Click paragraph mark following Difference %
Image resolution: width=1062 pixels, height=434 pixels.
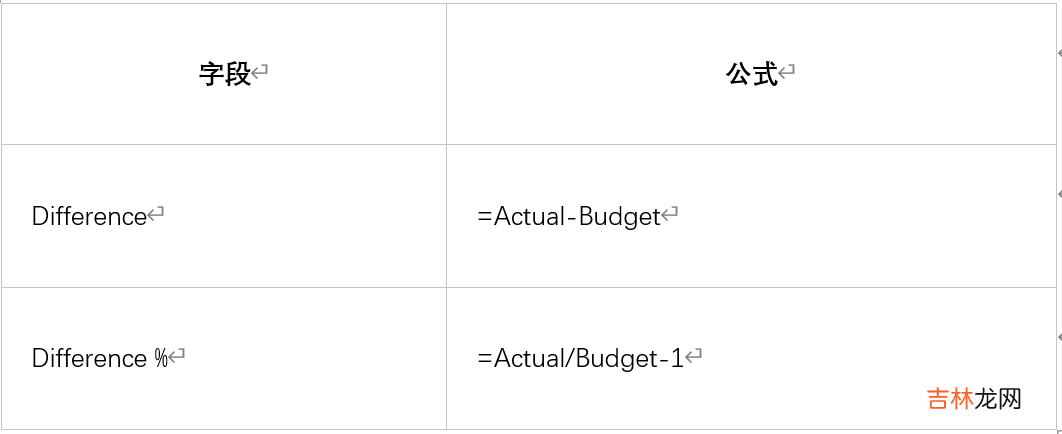pos(178,357)
